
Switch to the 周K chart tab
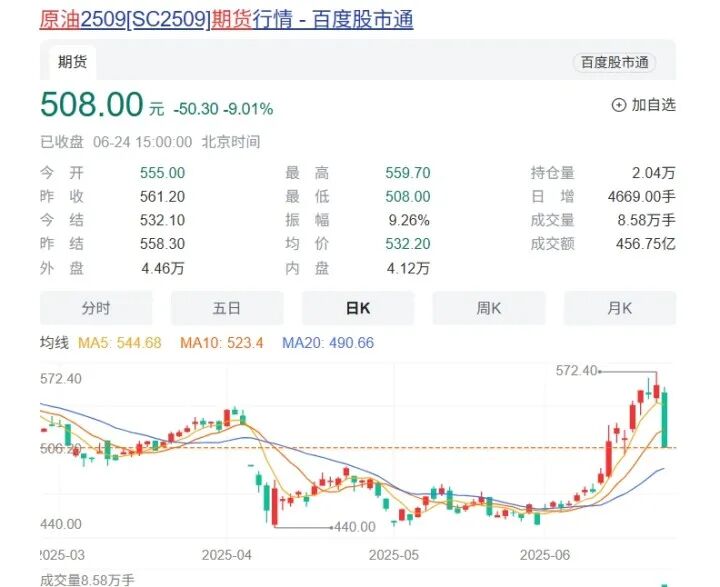coord(489,308)
